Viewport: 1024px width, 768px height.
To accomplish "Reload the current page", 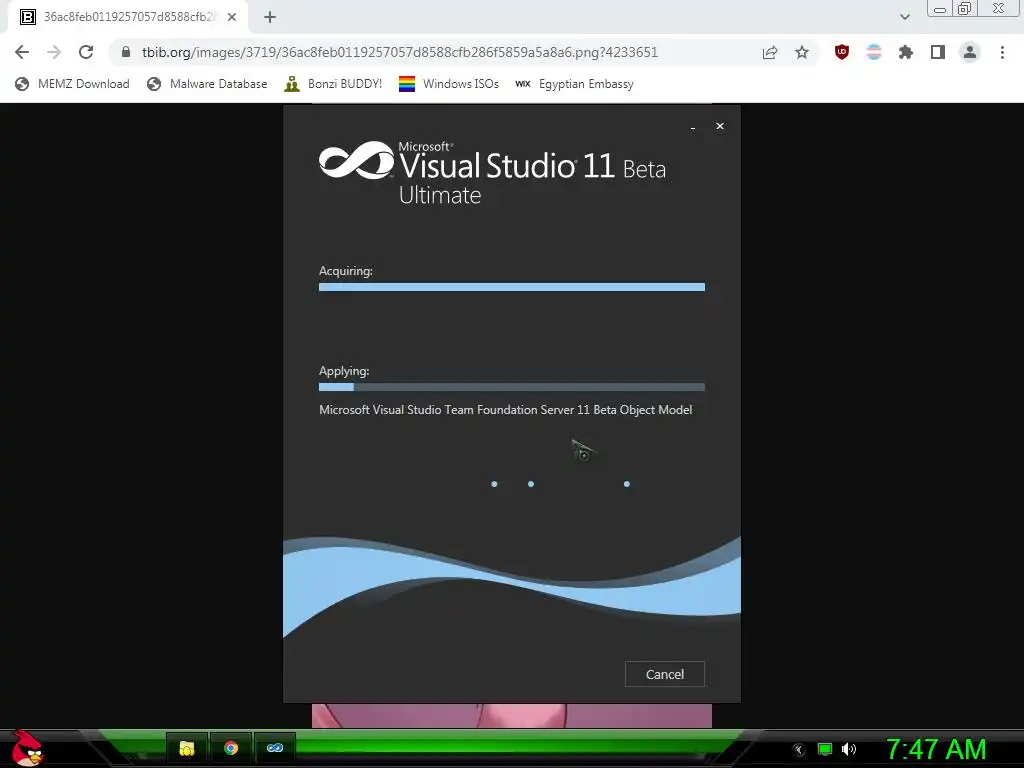I will point(86,52).
